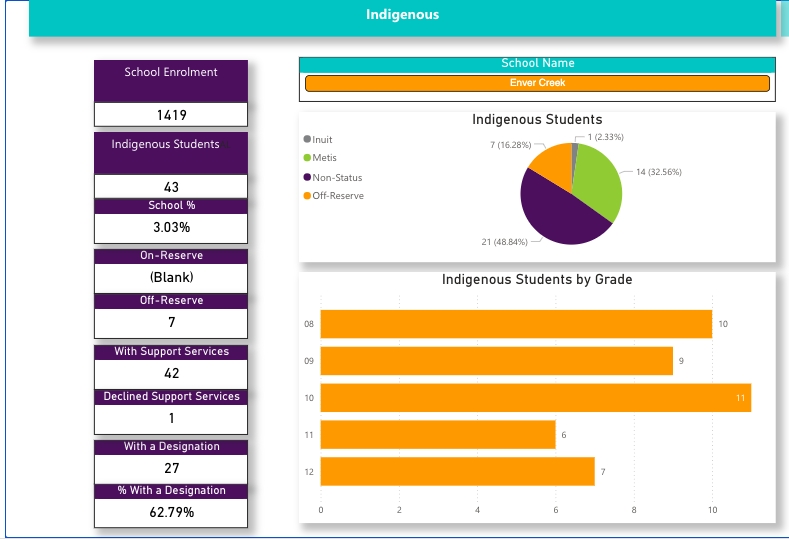789x539 pixels.
Task: Click the School Enrolment card value 1419
Action: coord(170,115)
